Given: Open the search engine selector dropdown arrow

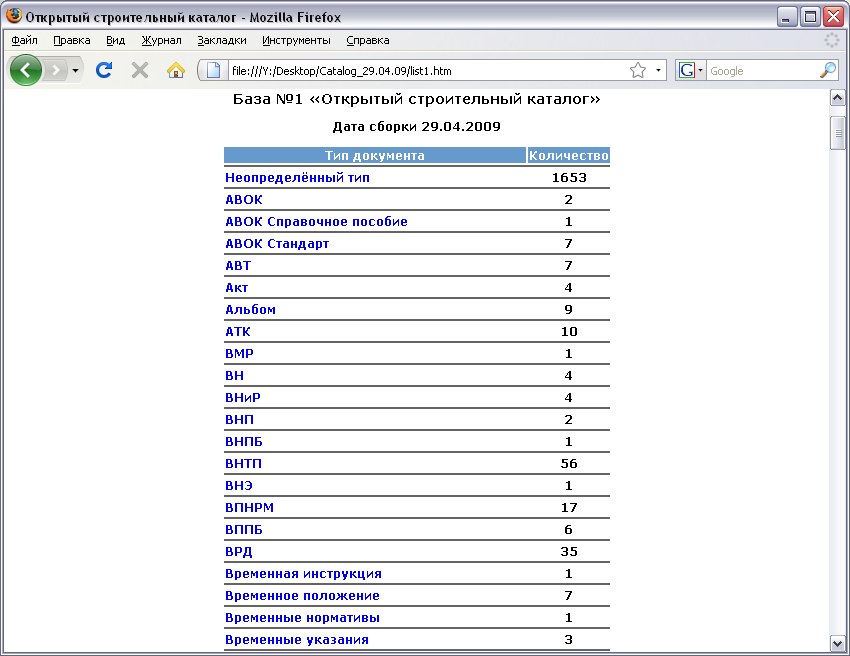Looking at the screenshot, I should [x=700, y=70].
